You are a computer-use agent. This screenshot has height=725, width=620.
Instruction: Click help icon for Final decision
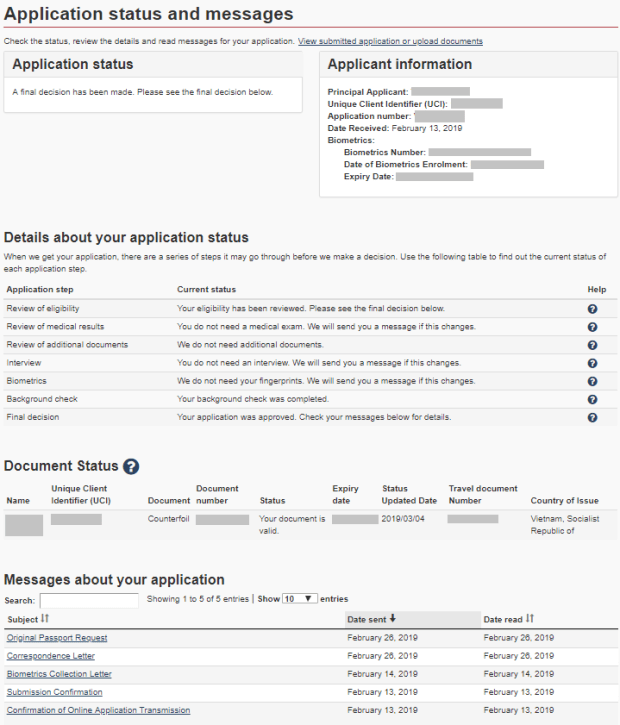pos(592,417)
